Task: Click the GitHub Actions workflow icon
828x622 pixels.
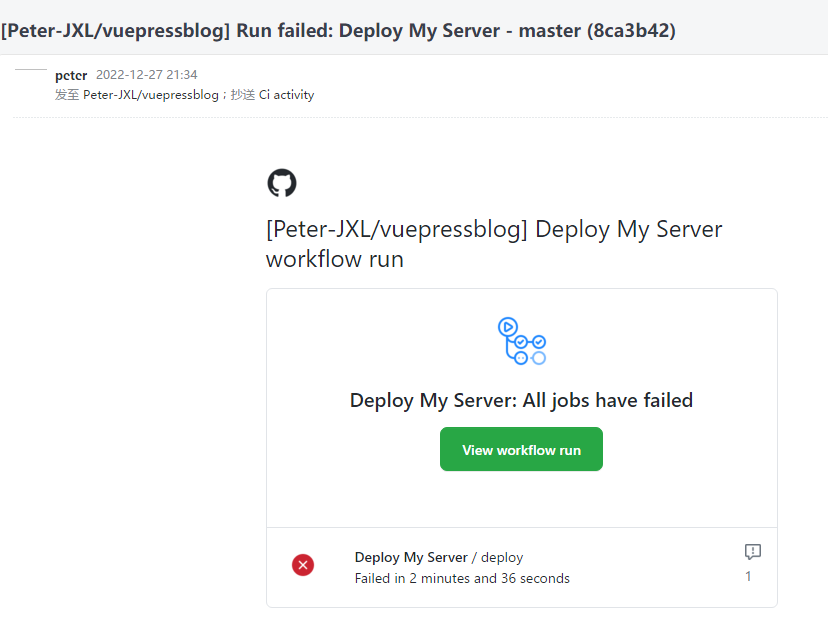Action: tap(522, 341)
